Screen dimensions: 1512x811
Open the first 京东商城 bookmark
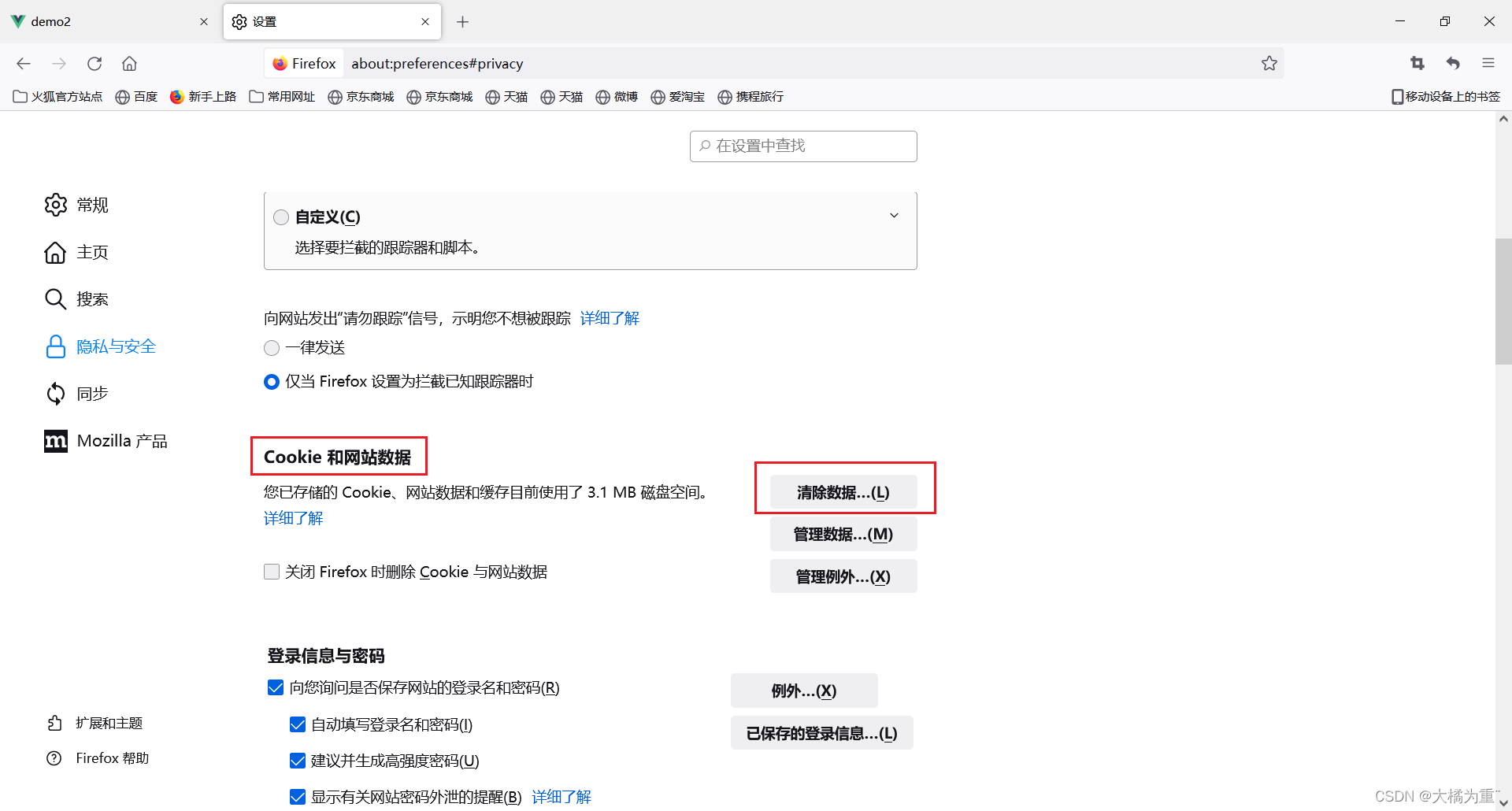[361, 97]
